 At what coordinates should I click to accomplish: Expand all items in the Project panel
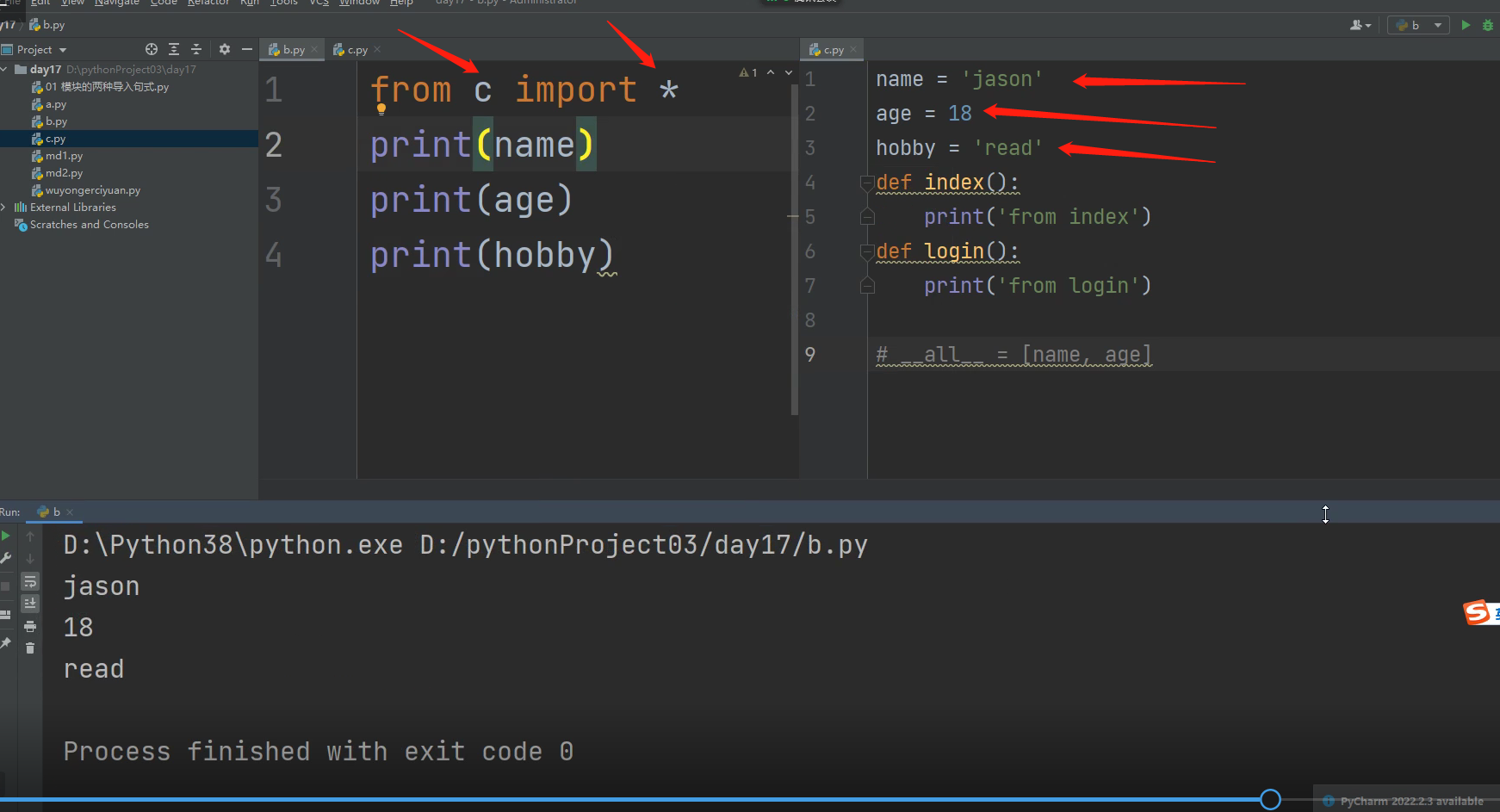point(174,49)
